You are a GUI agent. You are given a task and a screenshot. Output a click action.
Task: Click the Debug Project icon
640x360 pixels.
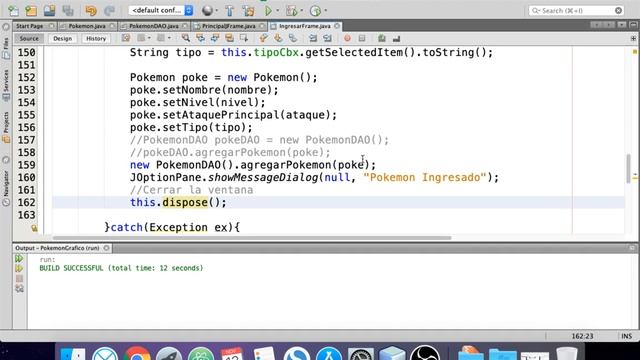291,11
